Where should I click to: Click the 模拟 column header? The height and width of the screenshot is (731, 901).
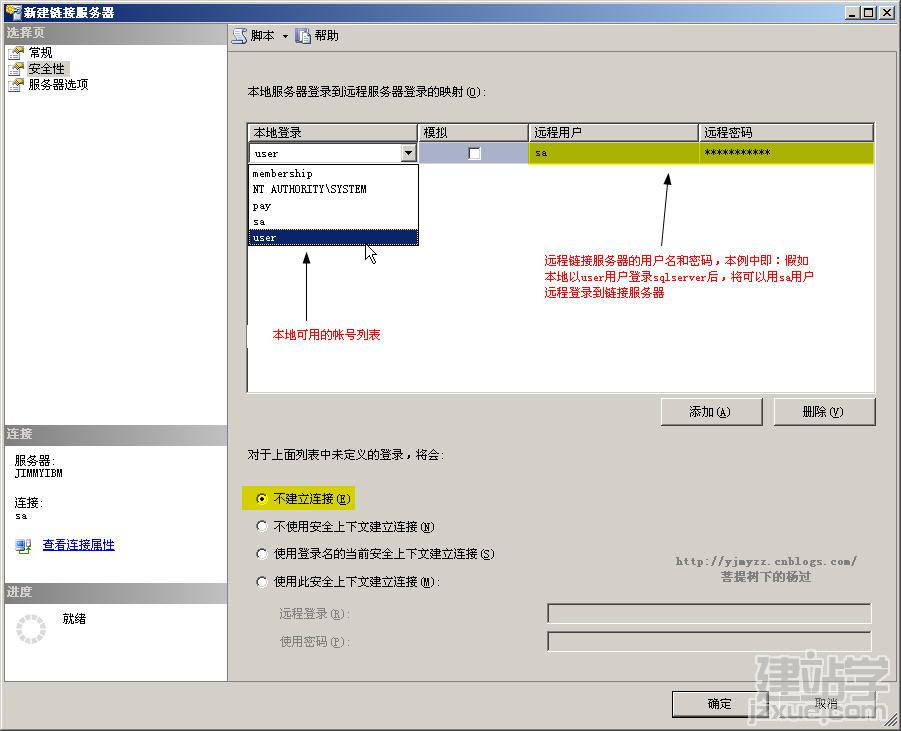[473, 133]
